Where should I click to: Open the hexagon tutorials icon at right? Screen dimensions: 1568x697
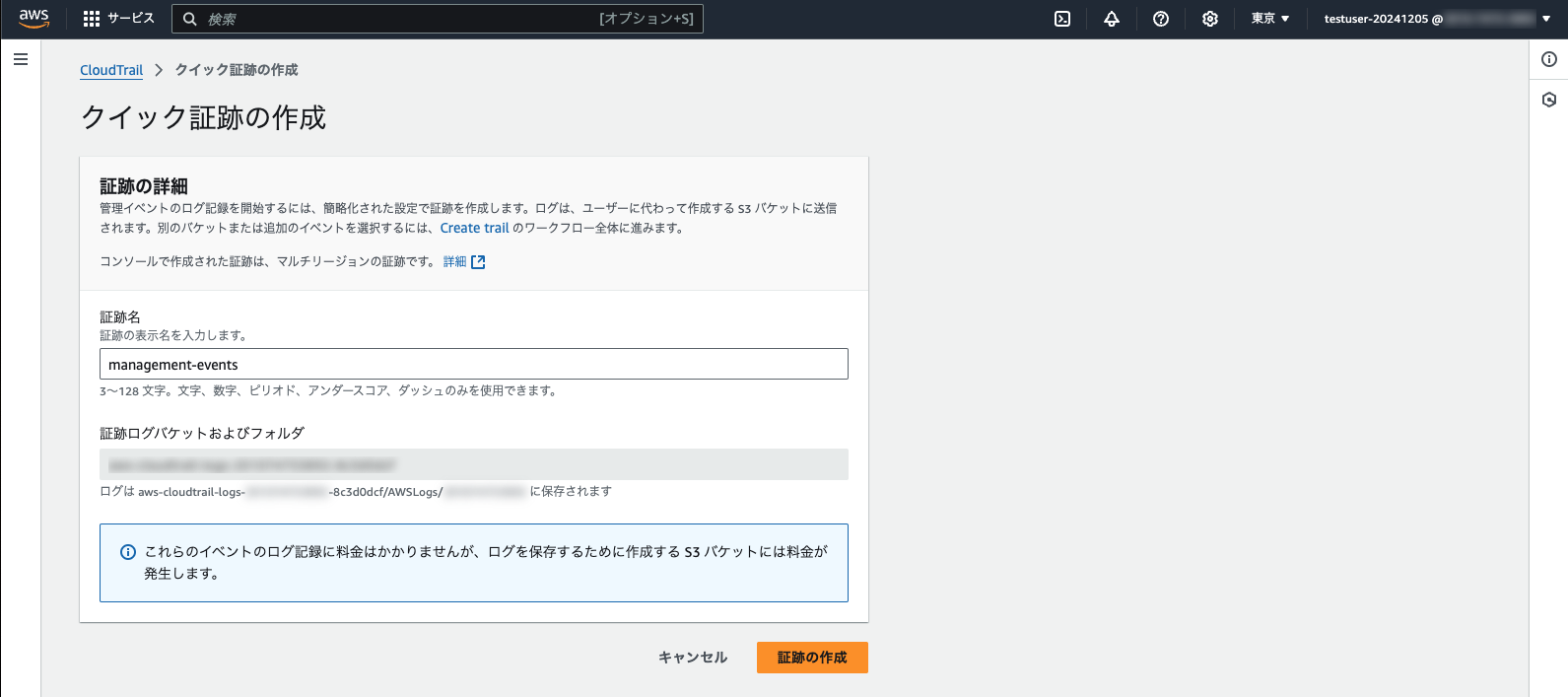(x=1549, y=100)
